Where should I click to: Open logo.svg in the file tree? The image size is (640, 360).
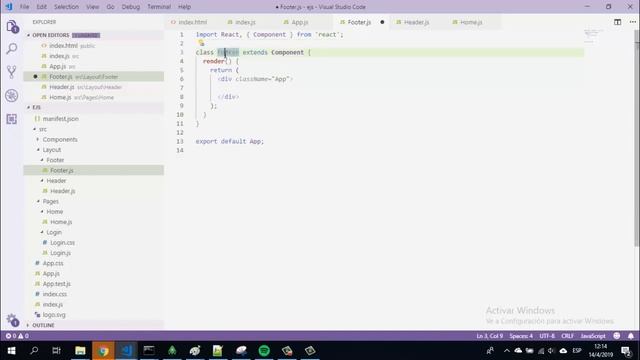pyautogui.click(x=54, y=315)
